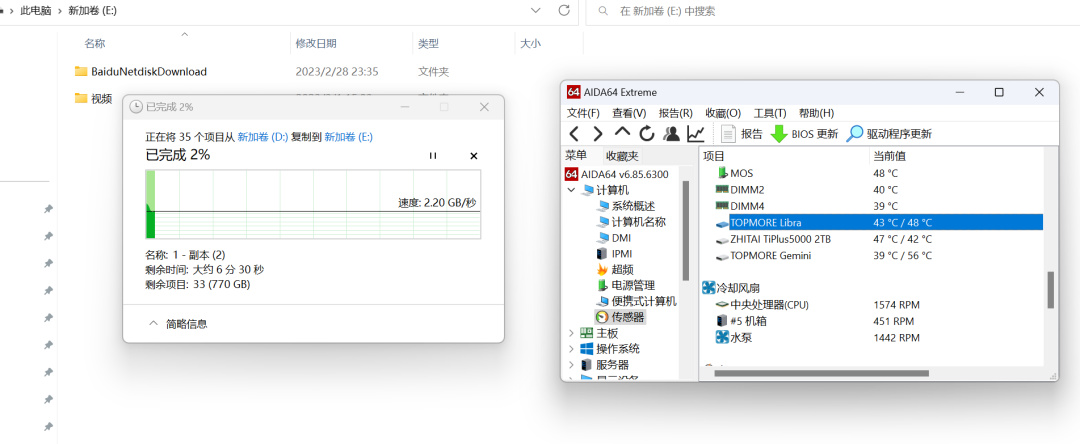Pause the file copy operation
This screenshot has width=1080, height=444.
click(433, 156)
